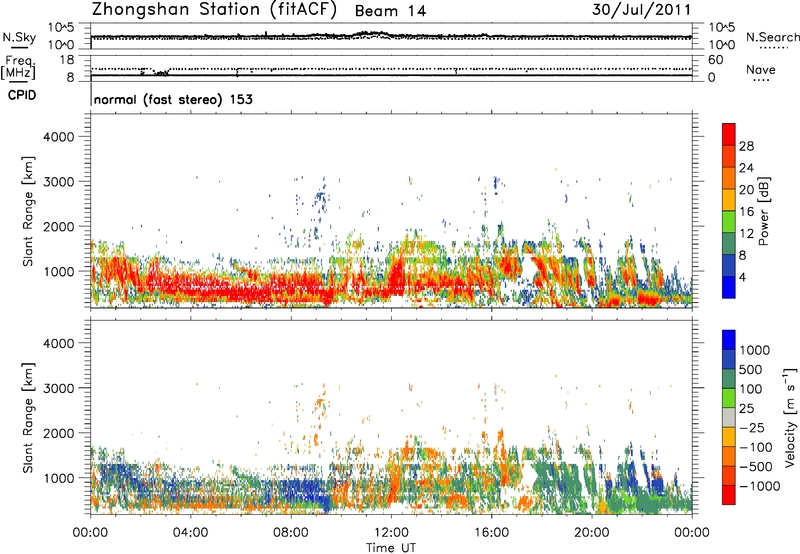Click the '08:00' time tick label
Image resolution: width=800 pixels, height=554 pixels.
291,533
